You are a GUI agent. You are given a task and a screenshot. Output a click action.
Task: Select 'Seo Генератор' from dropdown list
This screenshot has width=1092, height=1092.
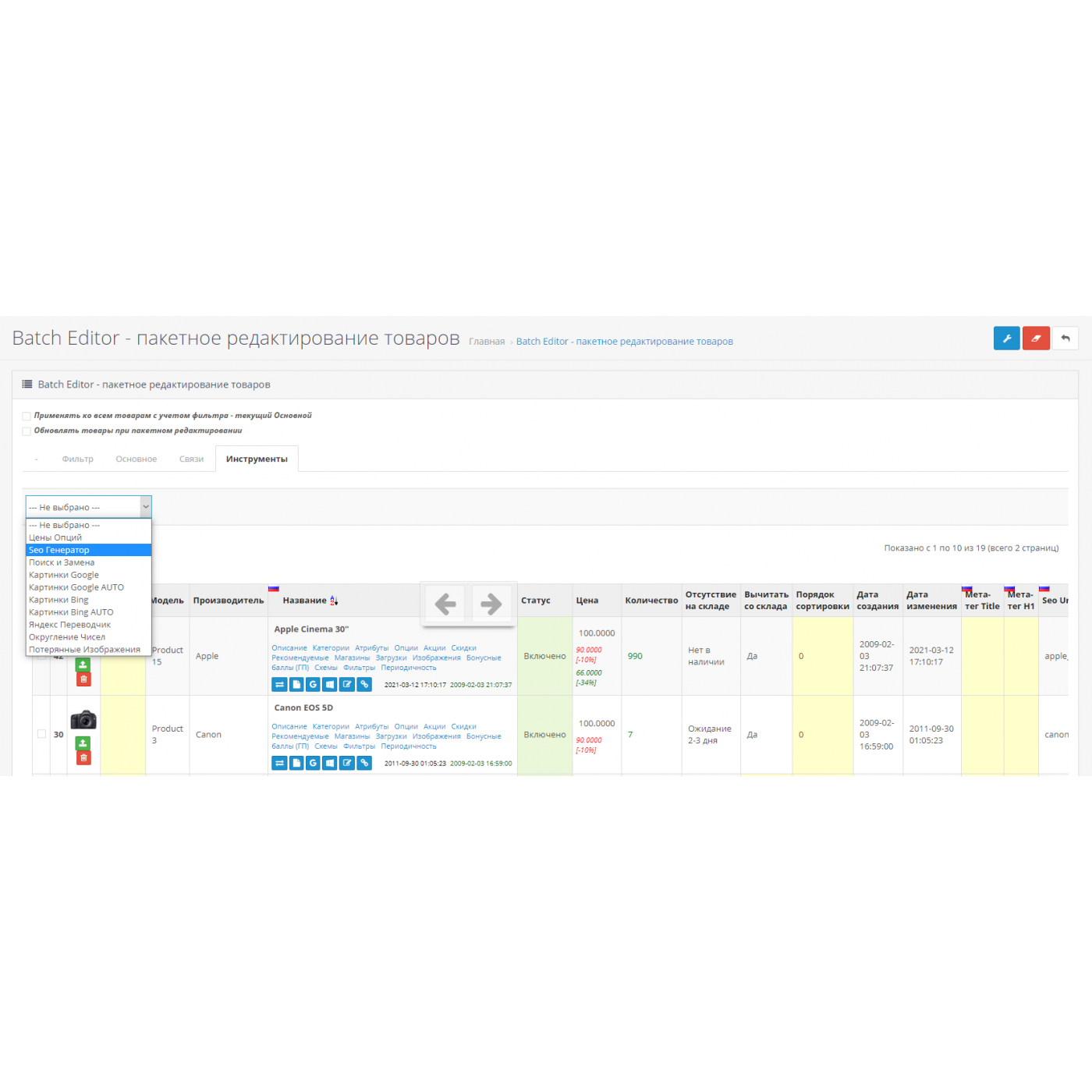tap(59, 550)
